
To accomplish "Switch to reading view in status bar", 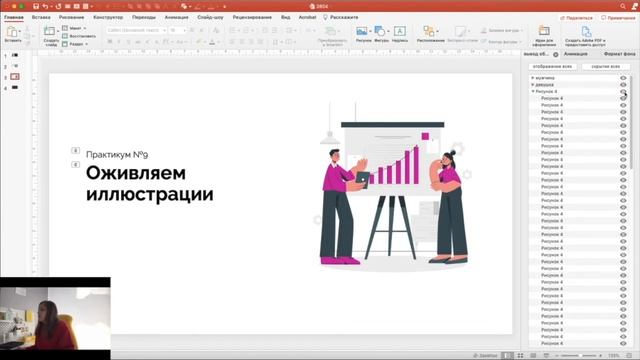I will click(x=533, y=356).
